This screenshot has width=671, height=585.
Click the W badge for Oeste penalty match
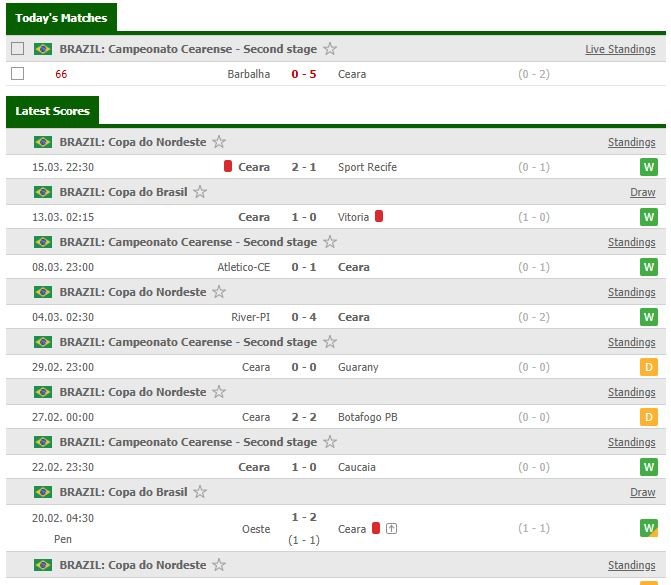point(649,528)
